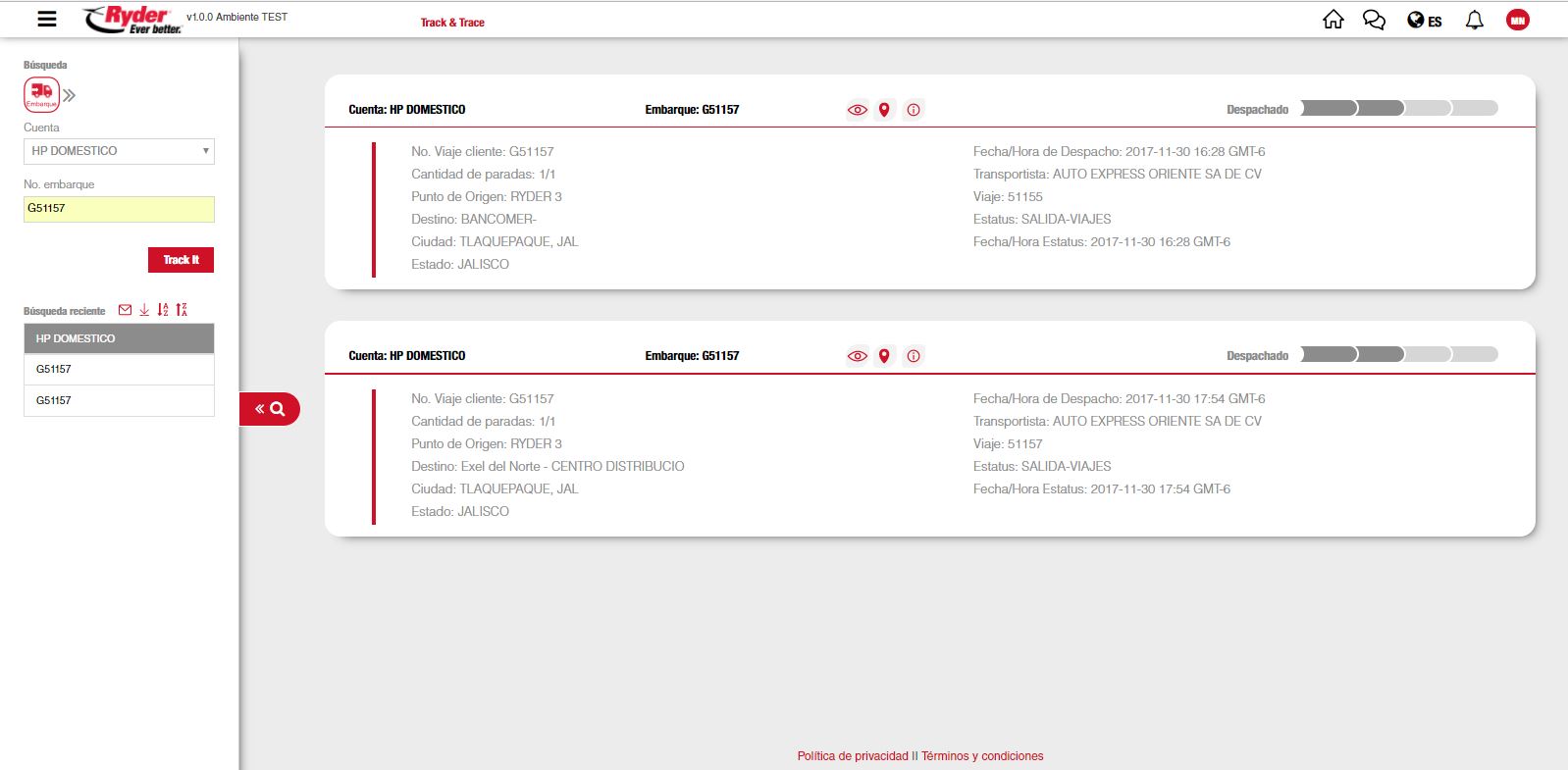Open the hamburger menu

46,19
